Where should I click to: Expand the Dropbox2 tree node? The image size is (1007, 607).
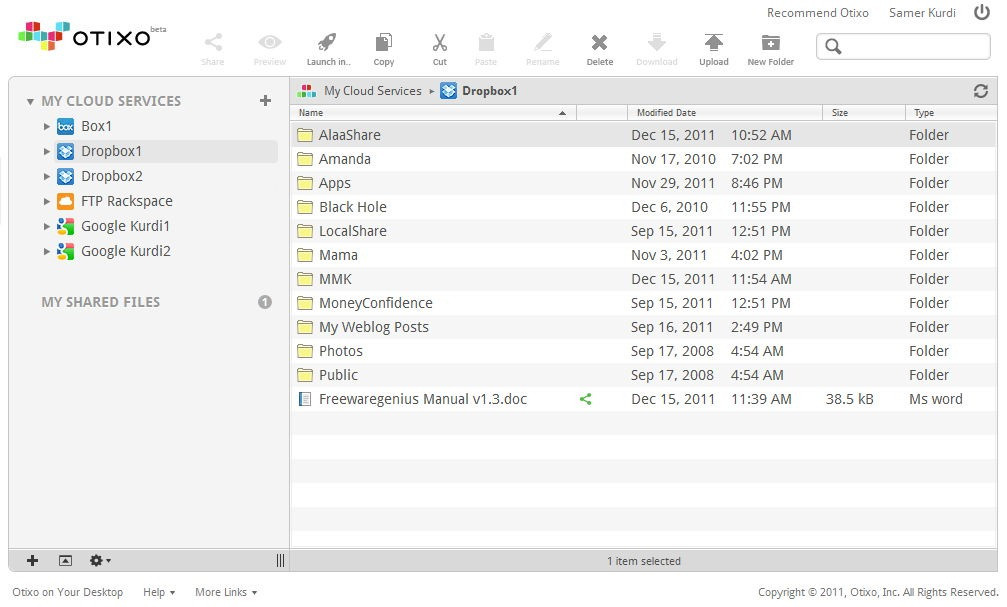click(x=46, y=177)
